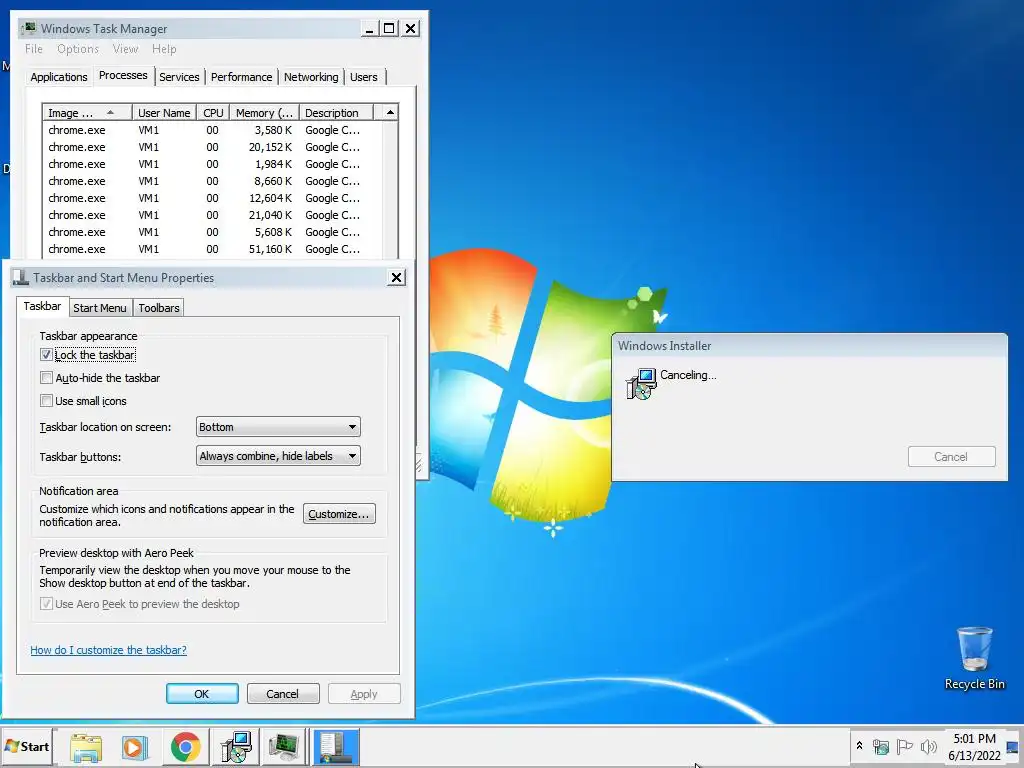Select Taskbar Properties taskbar button

click(x=336, y=747)
